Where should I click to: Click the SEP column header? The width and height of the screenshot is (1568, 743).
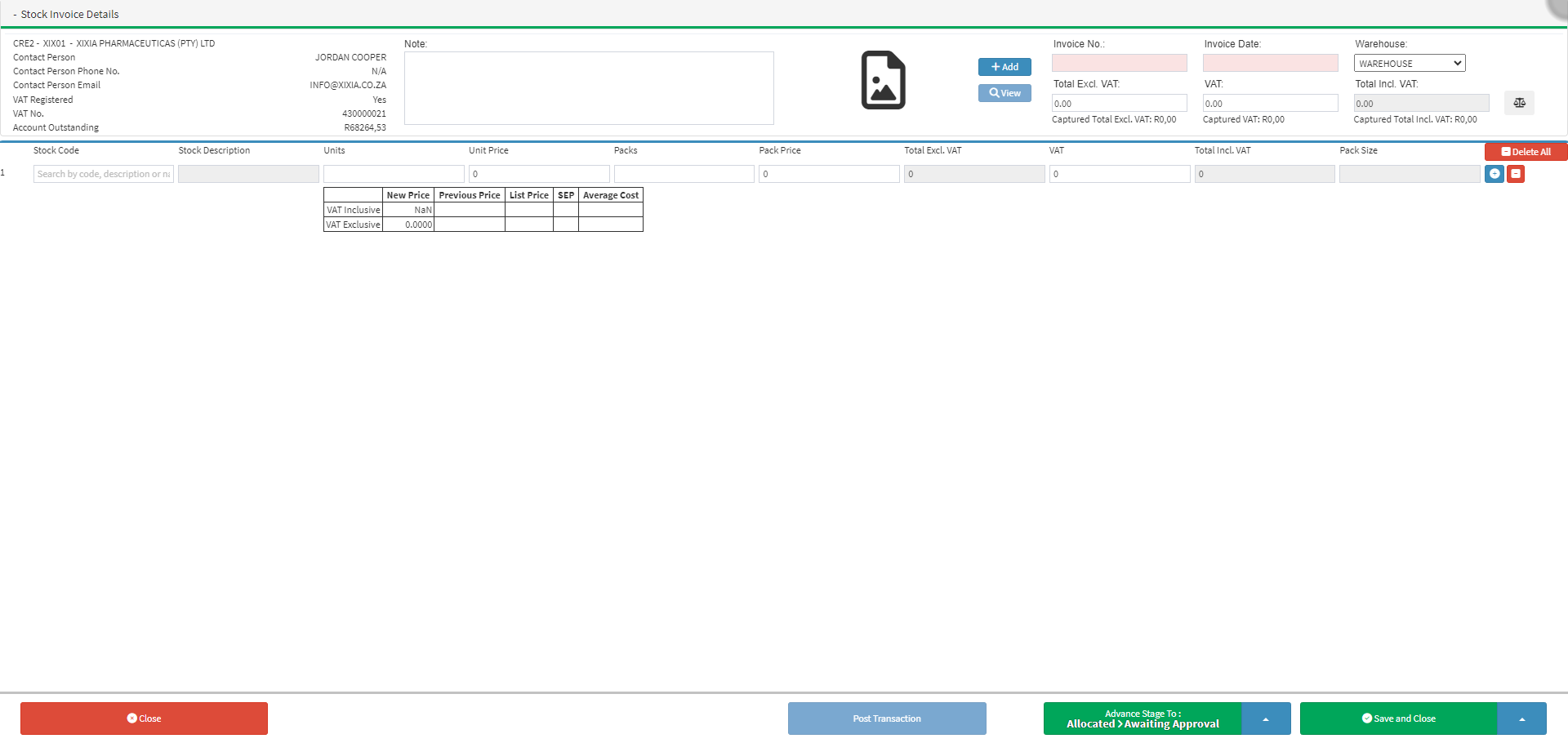pyautogui.click(x=566, y=195)
